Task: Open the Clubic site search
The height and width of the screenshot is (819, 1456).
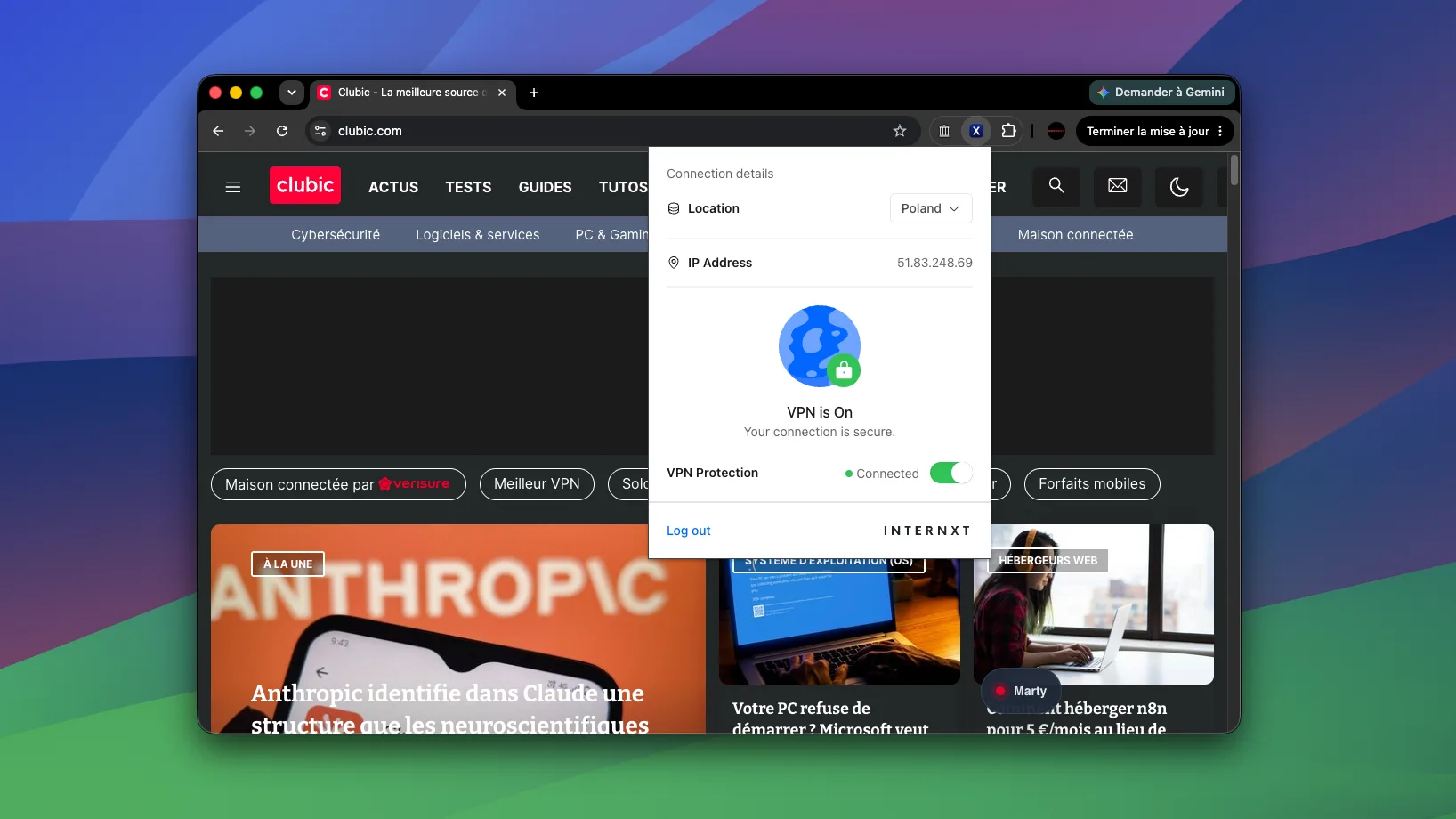Action: [x=1056, y=186]
